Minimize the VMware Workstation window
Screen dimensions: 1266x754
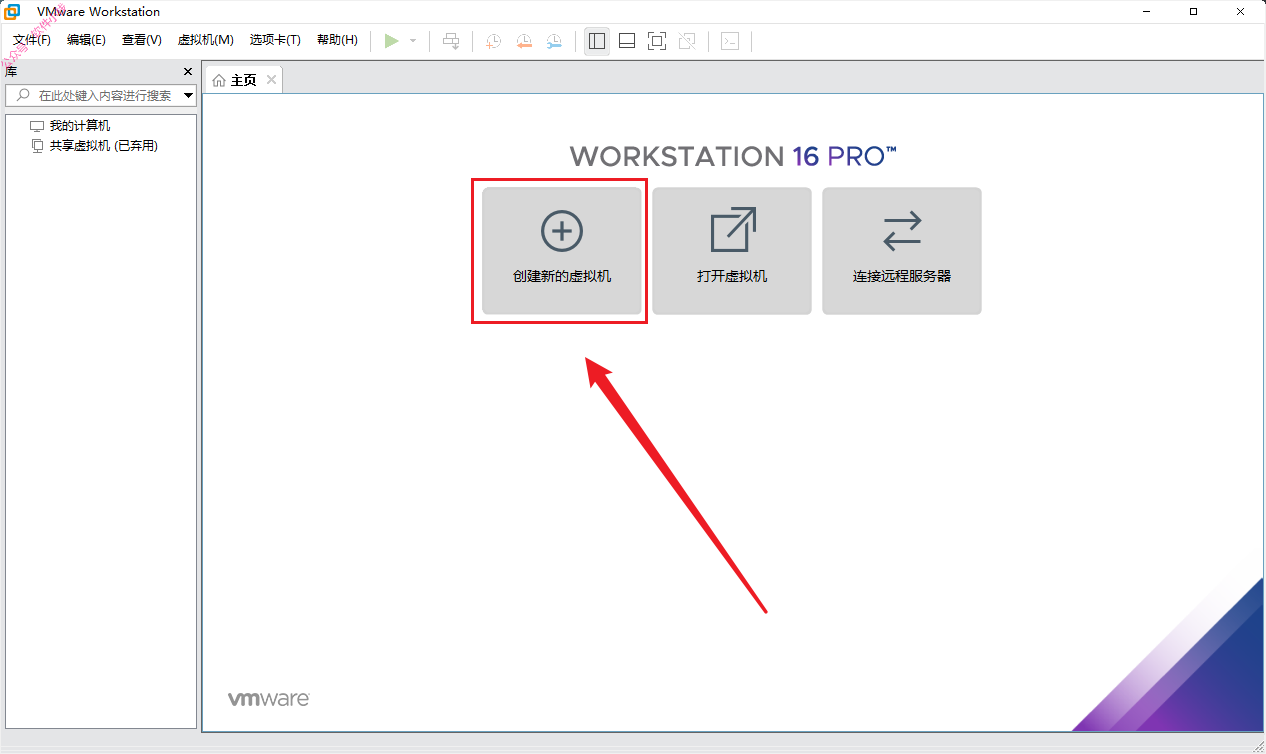(x=1147, y=12)
